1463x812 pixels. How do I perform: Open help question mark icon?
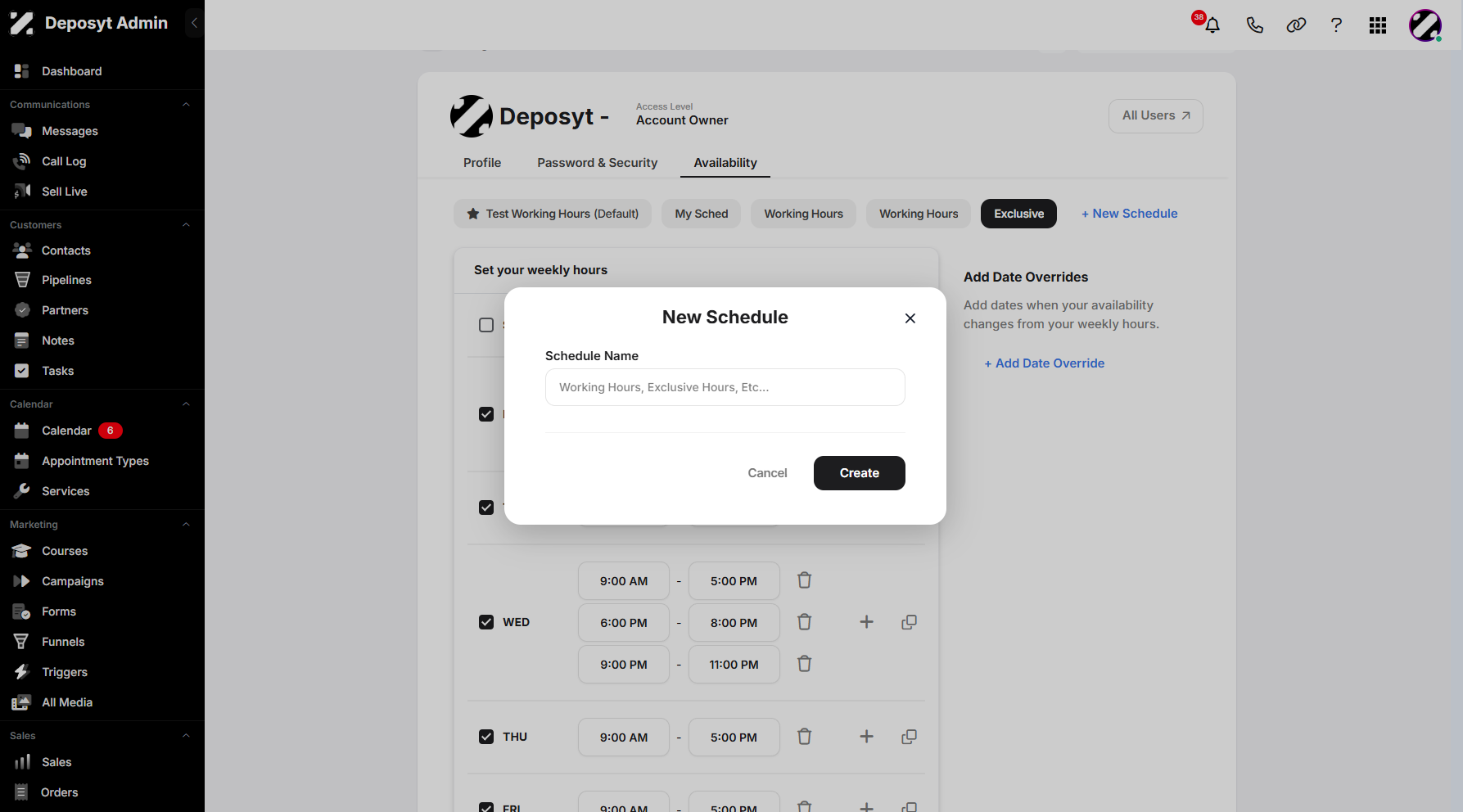(x=1336, y=25)
